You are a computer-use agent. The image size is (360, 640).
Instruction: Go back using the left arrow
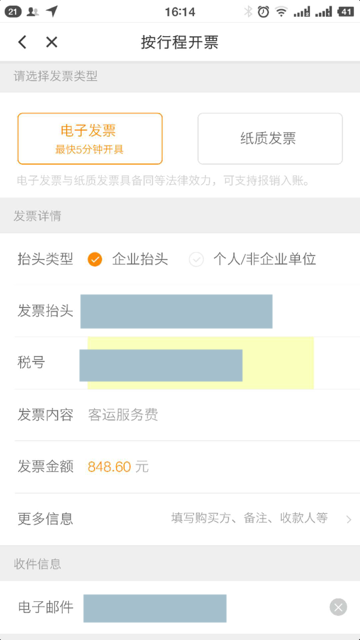(22, 42)
